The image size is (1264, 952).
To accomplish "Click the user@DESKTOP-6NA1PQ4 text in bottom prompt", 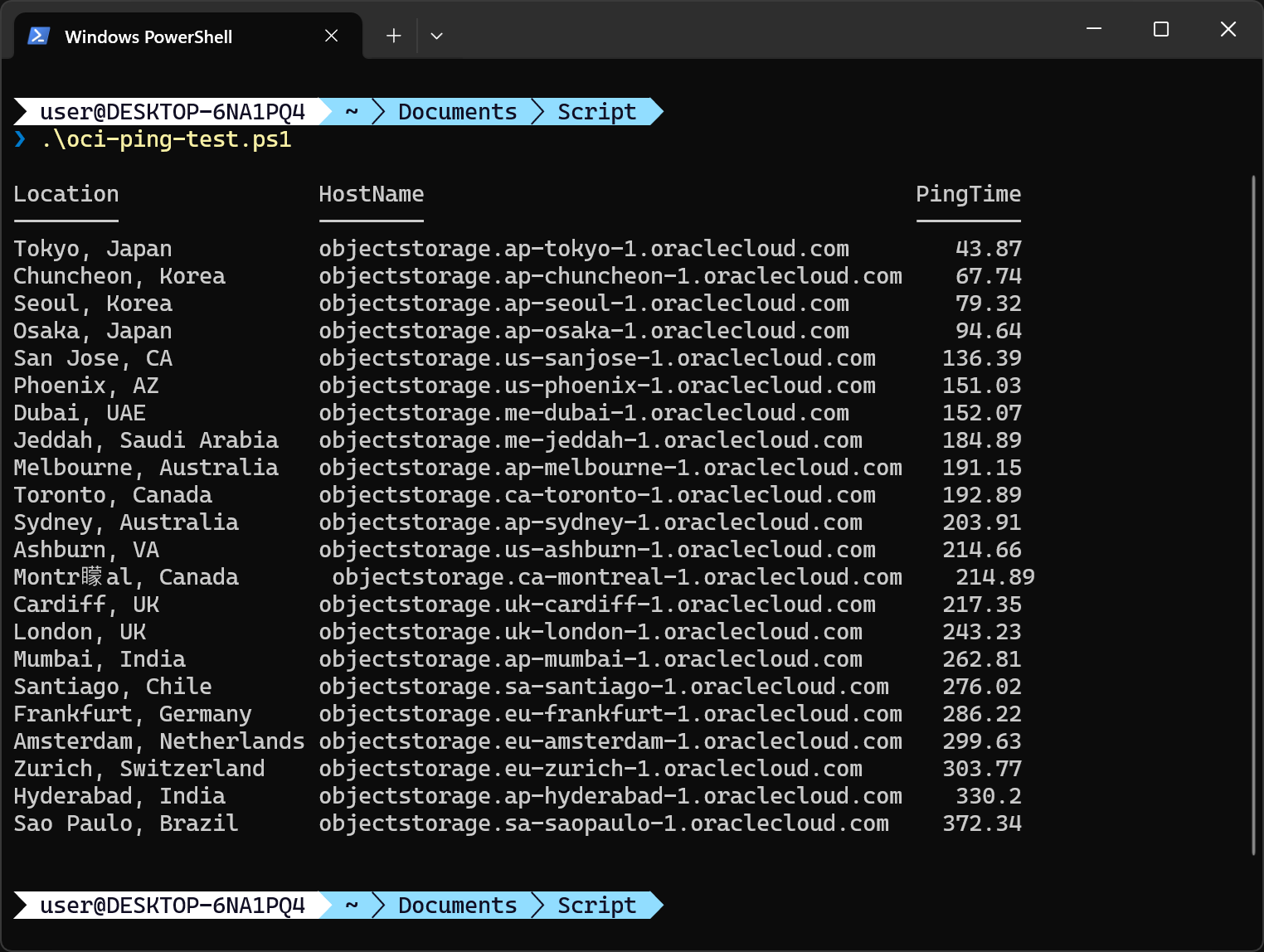I will click(173, 906).
